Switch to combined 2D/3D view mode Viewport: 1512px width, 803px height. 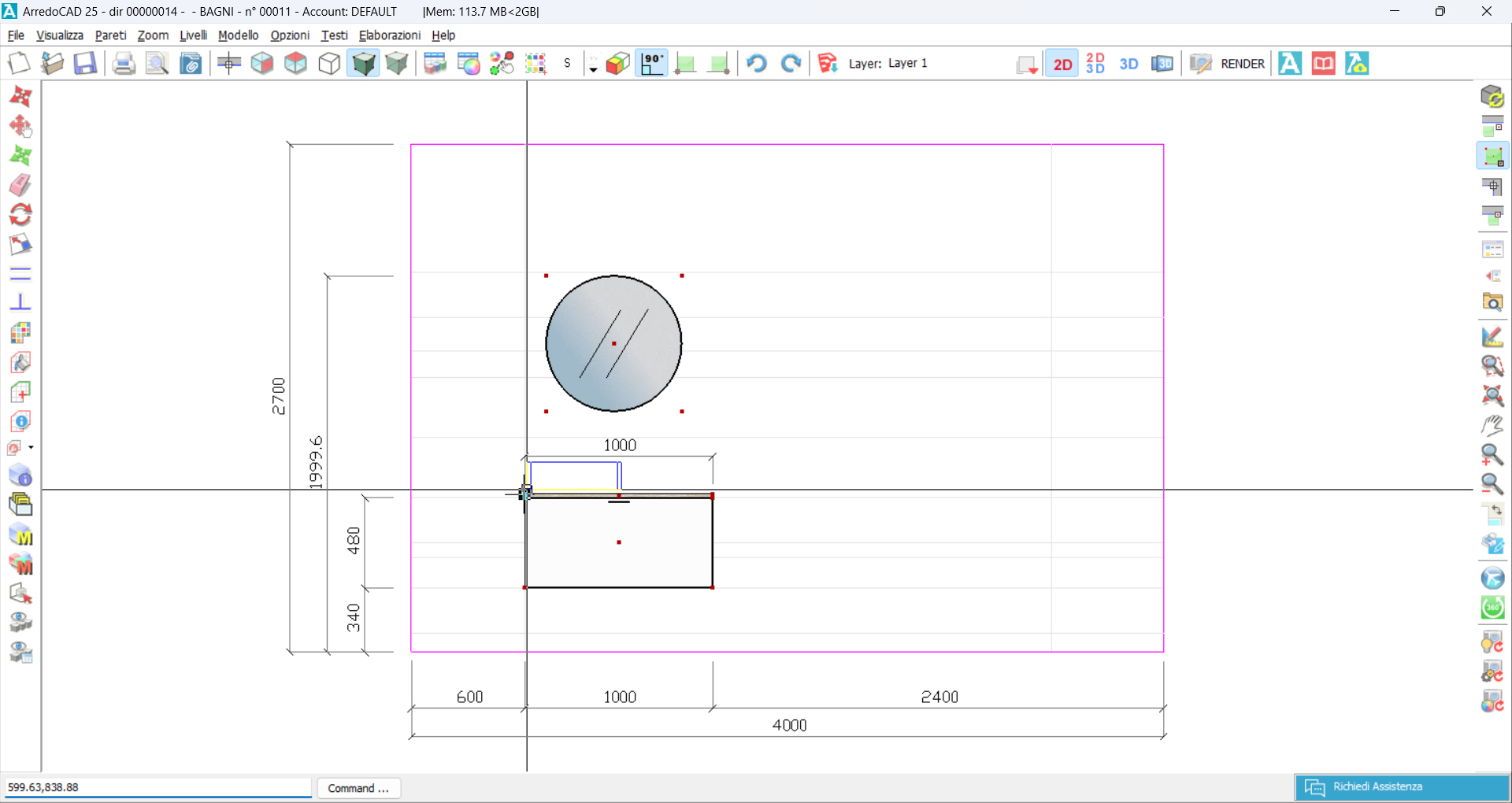click(1095, 63)
